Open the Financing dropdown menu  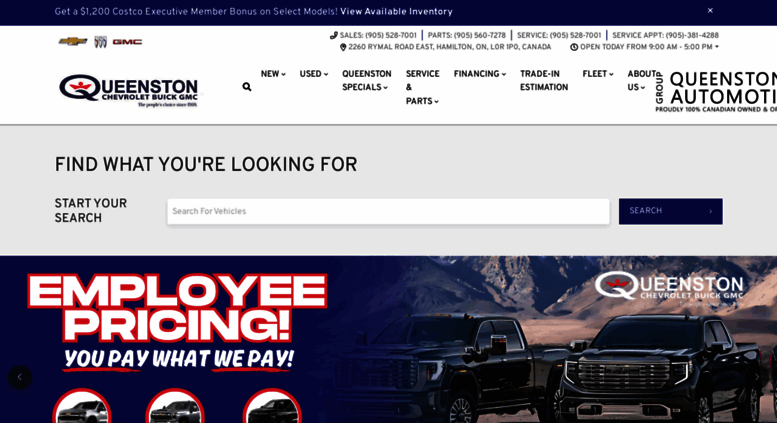coord(479,74)
